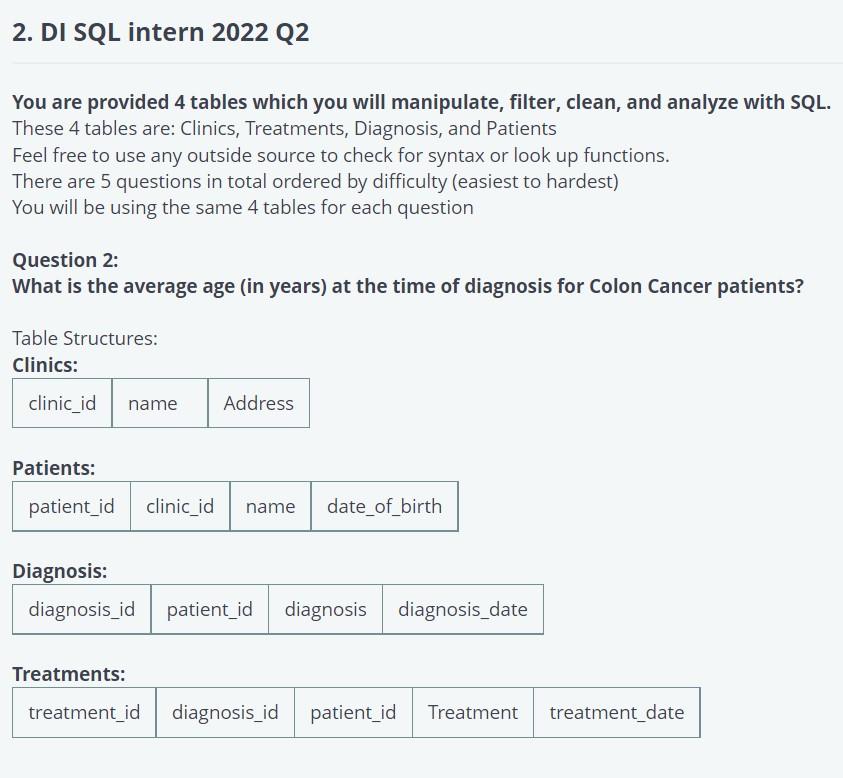The image size is (843, 778).
Task: Click patient_id cell in Patients table
Action: 71,506
